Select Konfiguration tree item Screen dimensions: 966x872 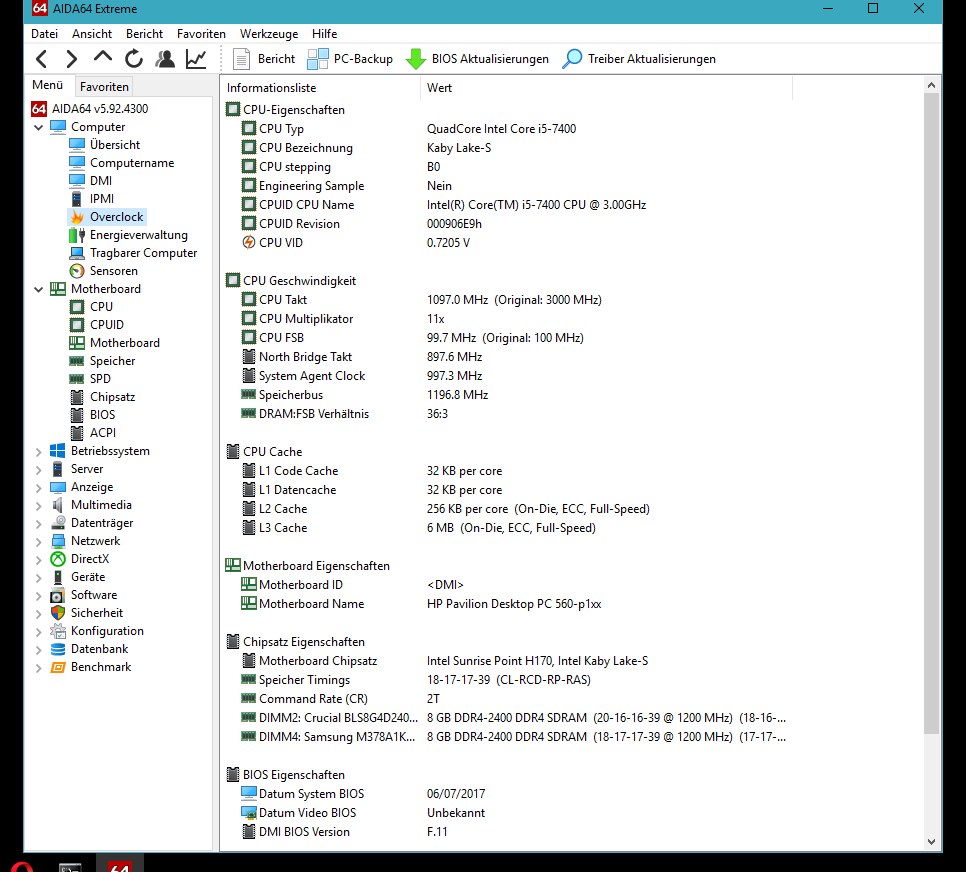point(97,631)
